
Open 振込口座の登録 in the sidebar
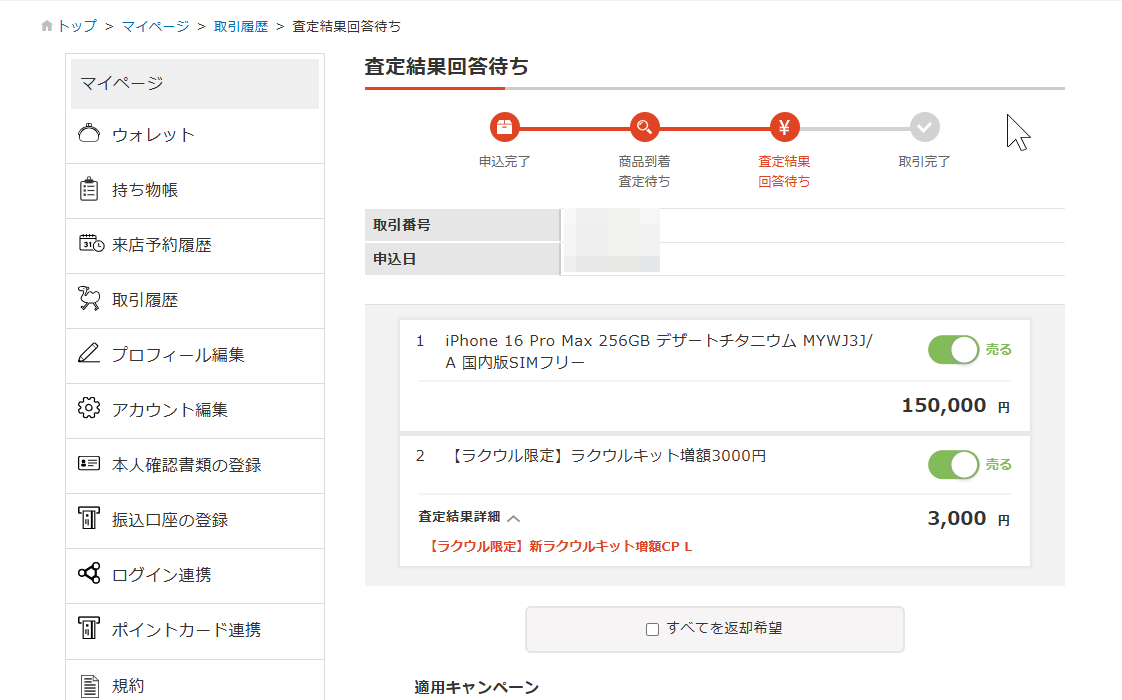tap(170, 520)
